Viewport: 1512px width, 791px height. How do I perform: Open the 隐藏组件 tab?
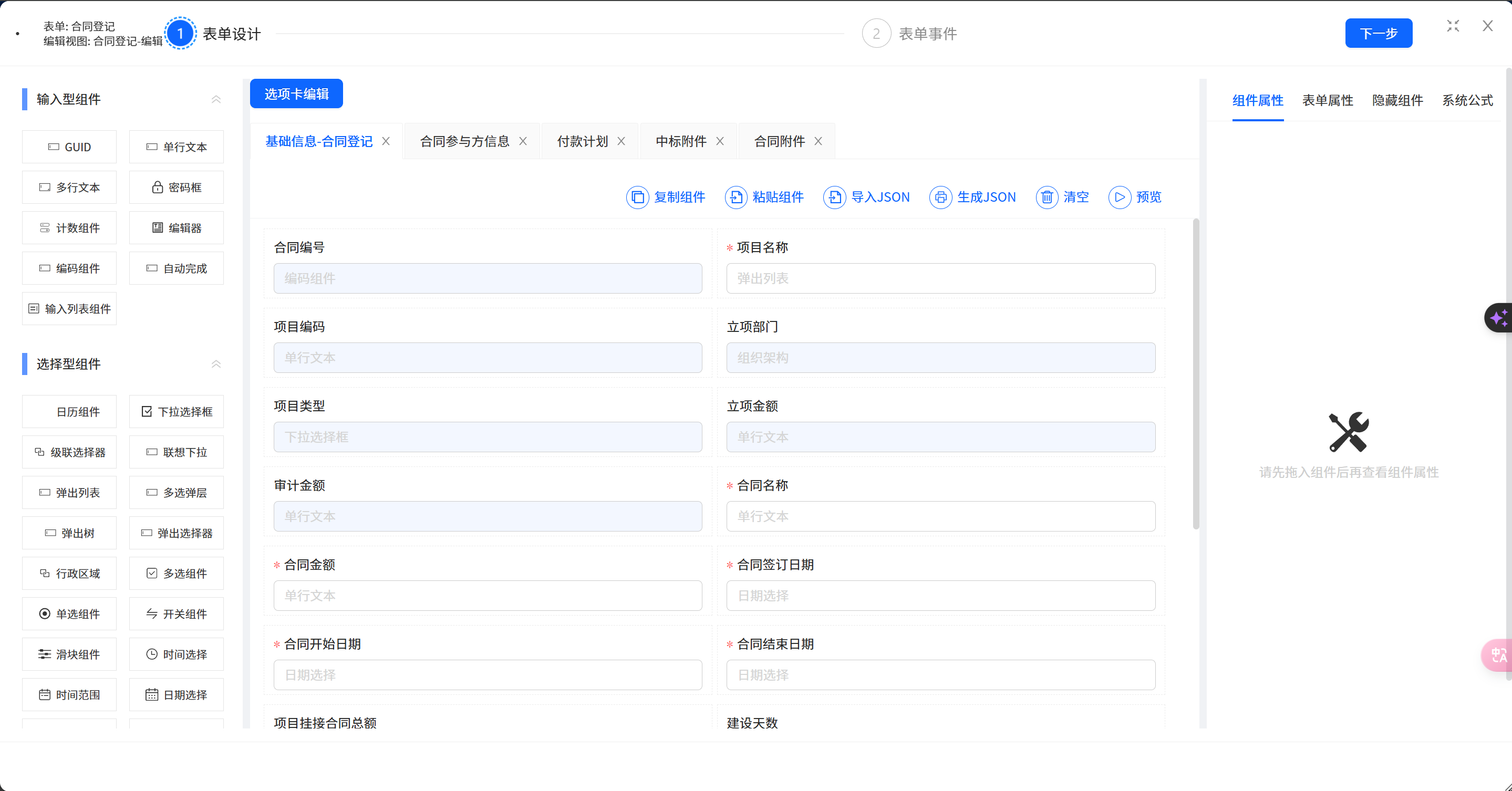(1397, 100)
